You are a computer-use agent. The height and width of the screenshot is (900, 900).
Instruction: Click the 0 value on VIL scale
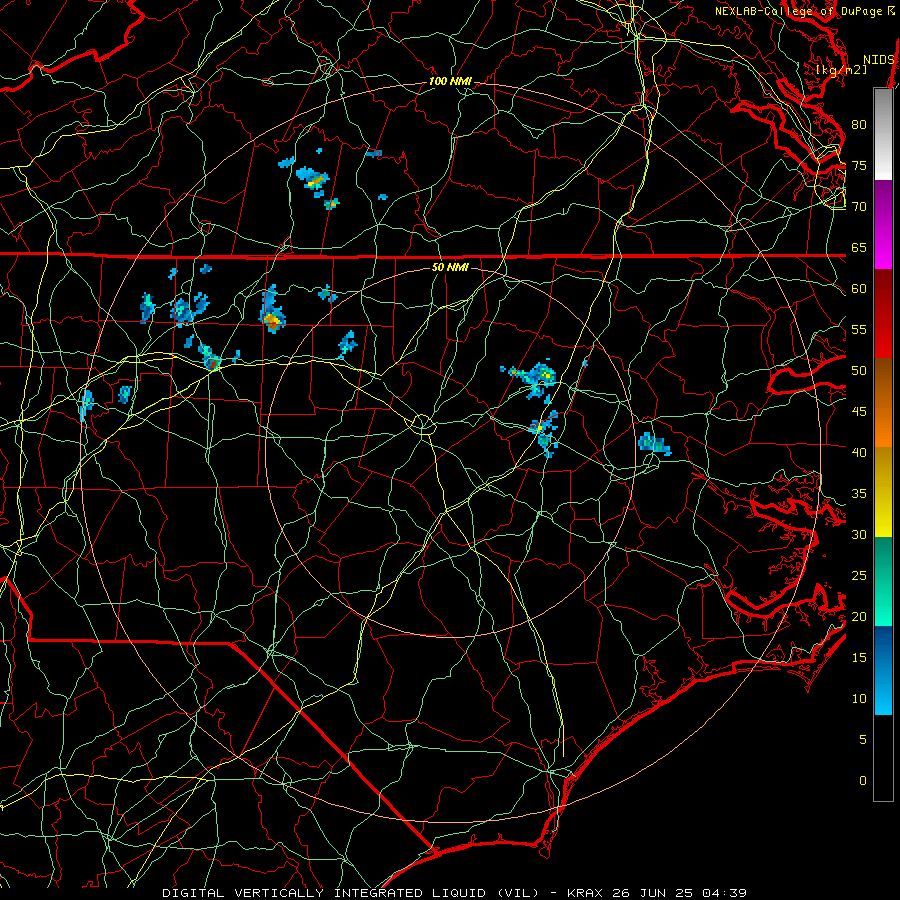[863, 781]
